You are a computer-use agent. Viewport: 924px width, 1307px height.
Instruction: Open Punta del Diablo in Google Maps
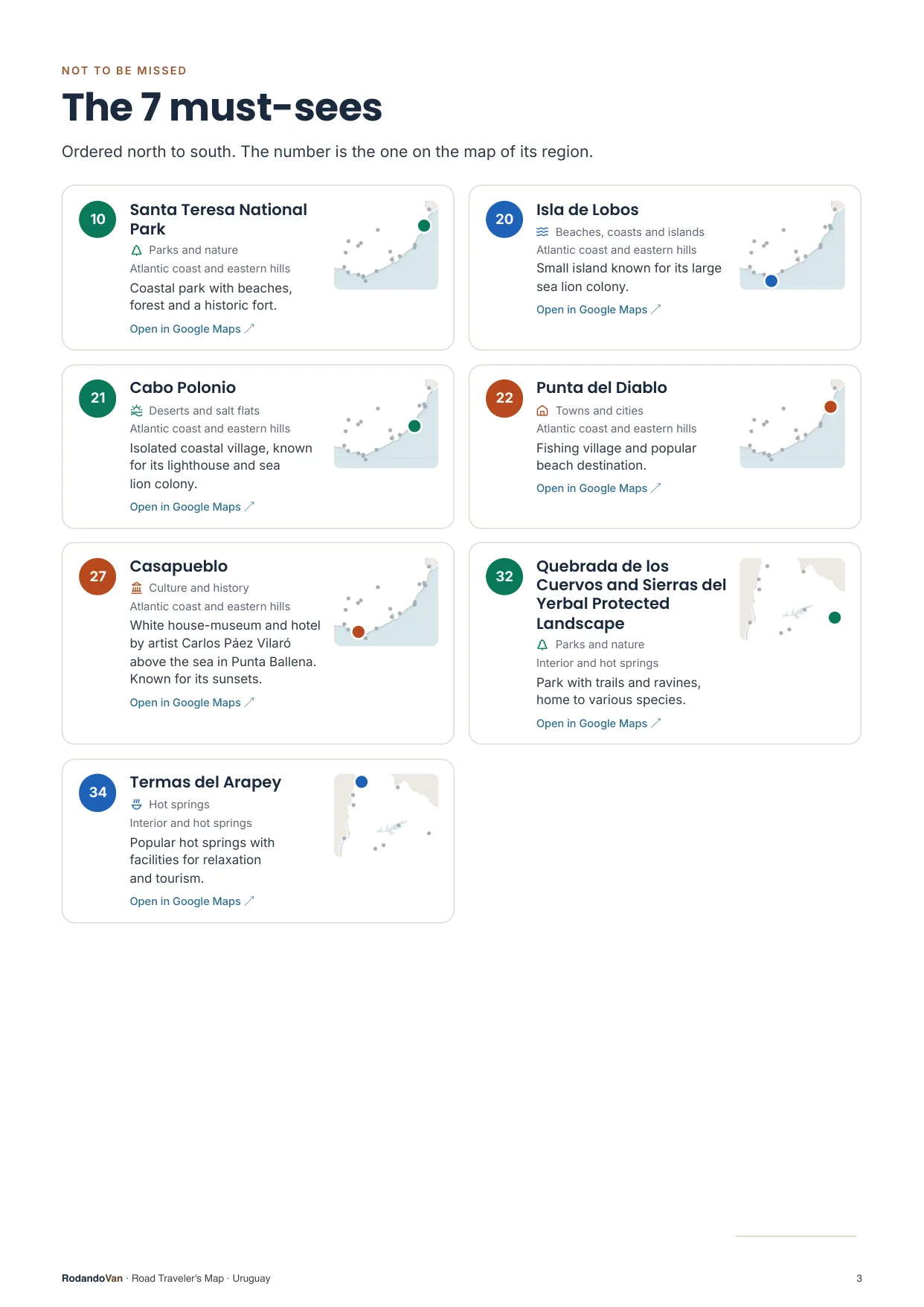tap(598, 488)
